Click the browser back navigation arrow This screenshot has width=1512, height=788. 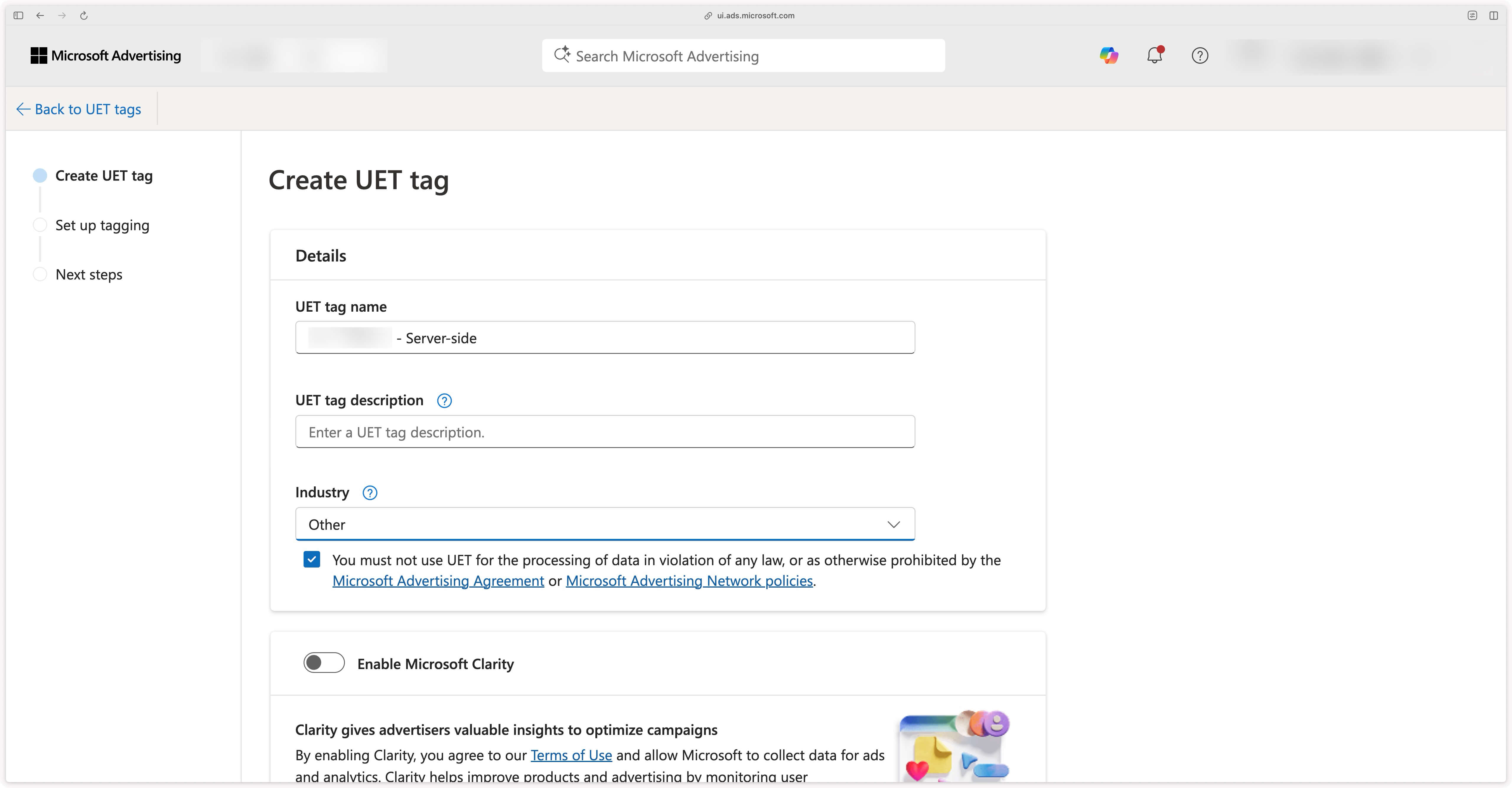40,16
